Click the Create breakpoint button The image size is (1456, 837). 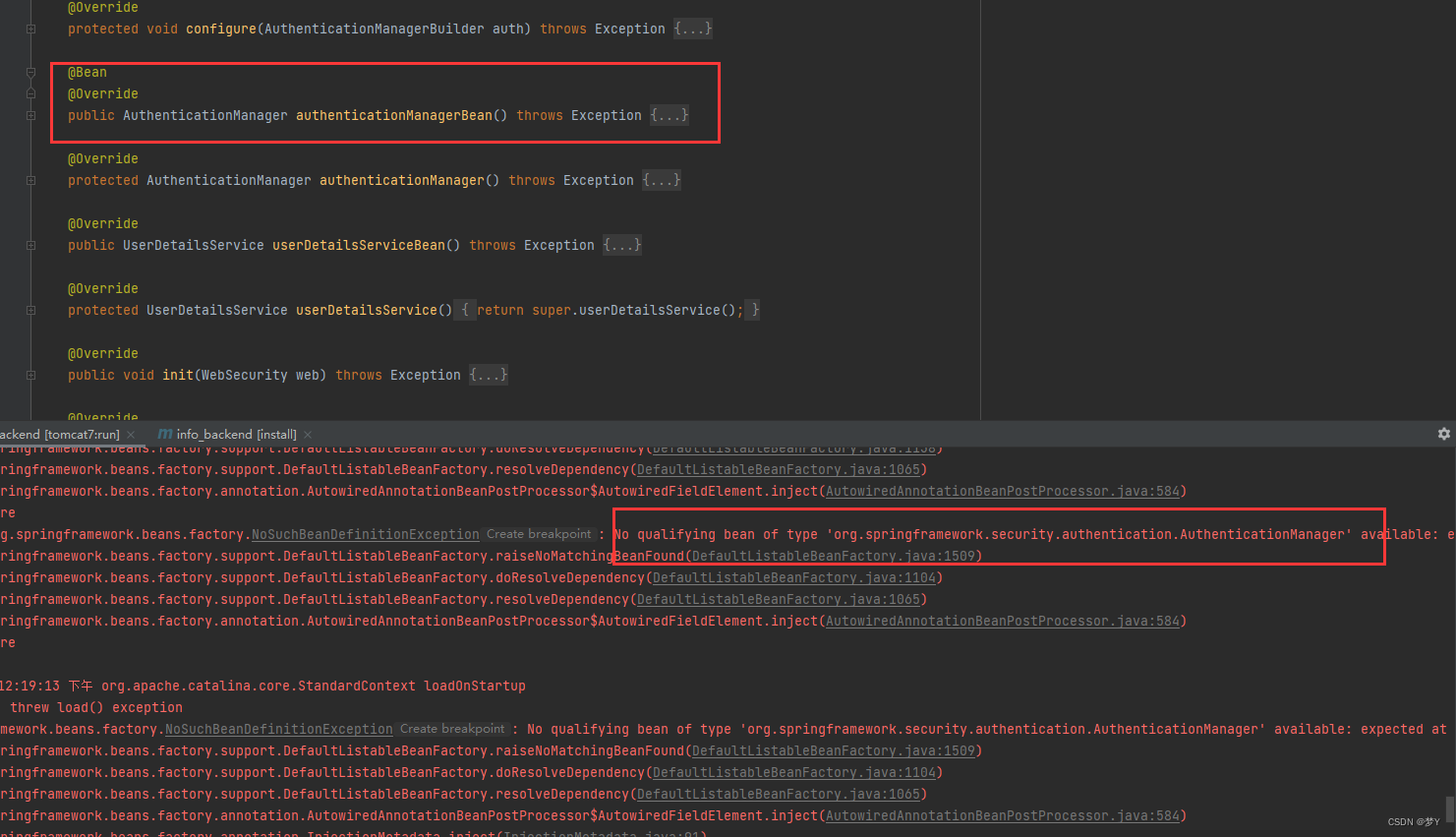538,533
